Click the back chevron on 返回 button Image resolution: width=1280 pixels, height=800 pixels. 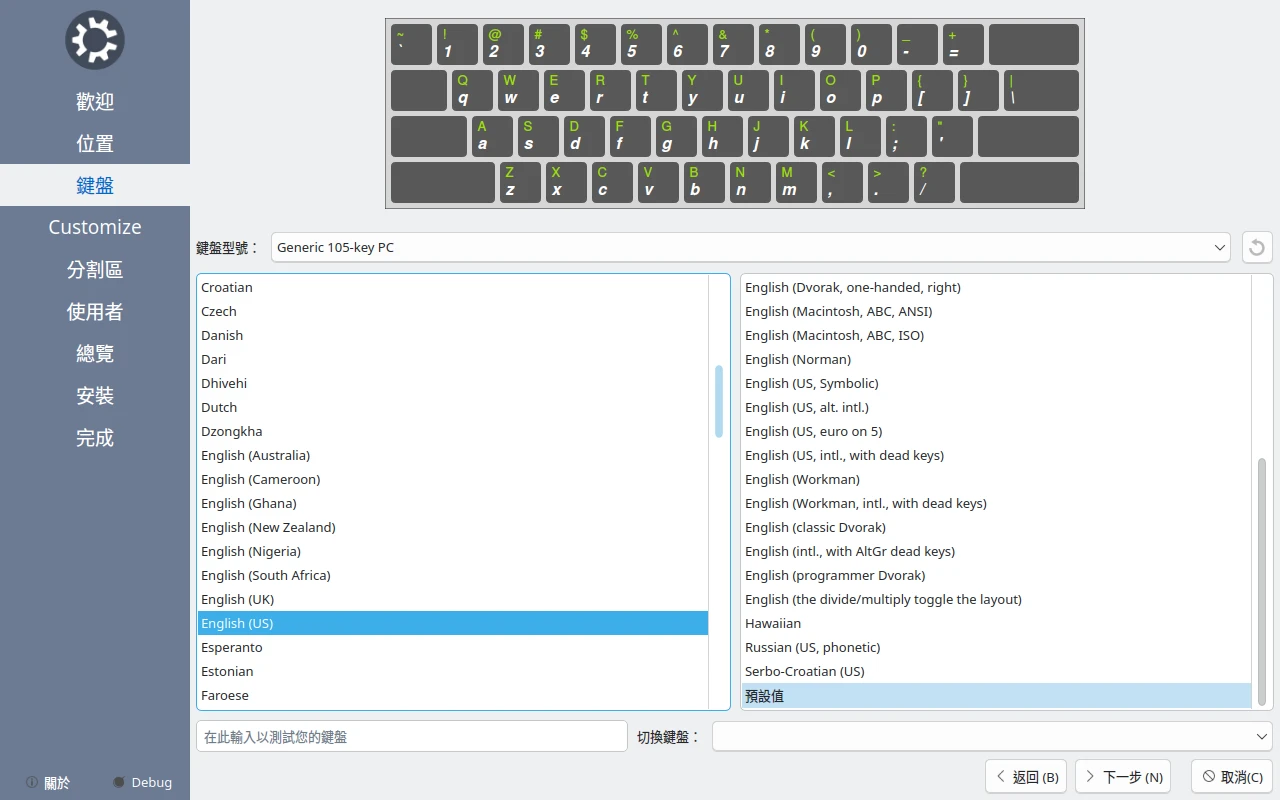(x=1001, y=776)
